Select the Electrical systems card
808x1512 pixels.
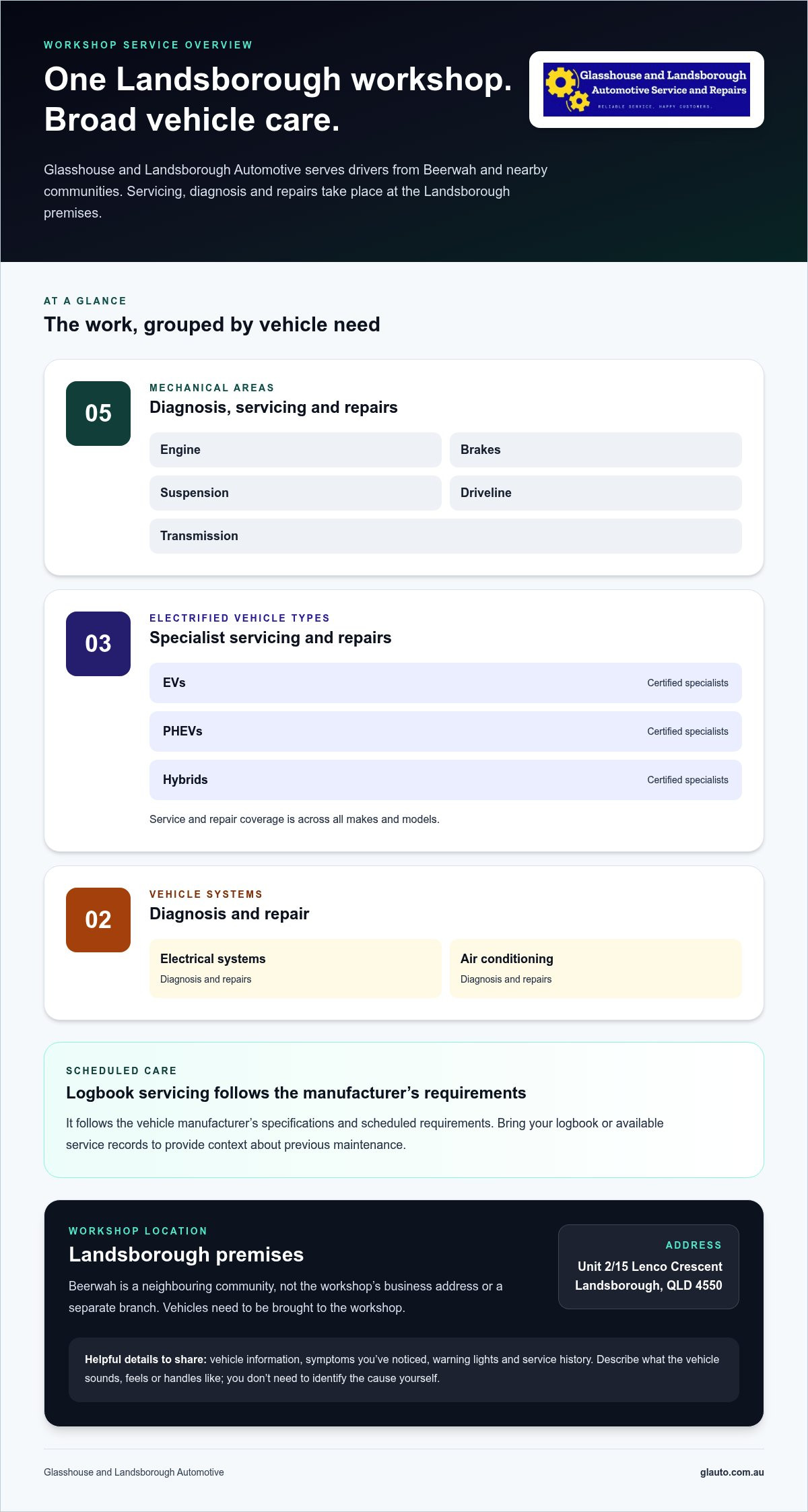coord(296,968)
